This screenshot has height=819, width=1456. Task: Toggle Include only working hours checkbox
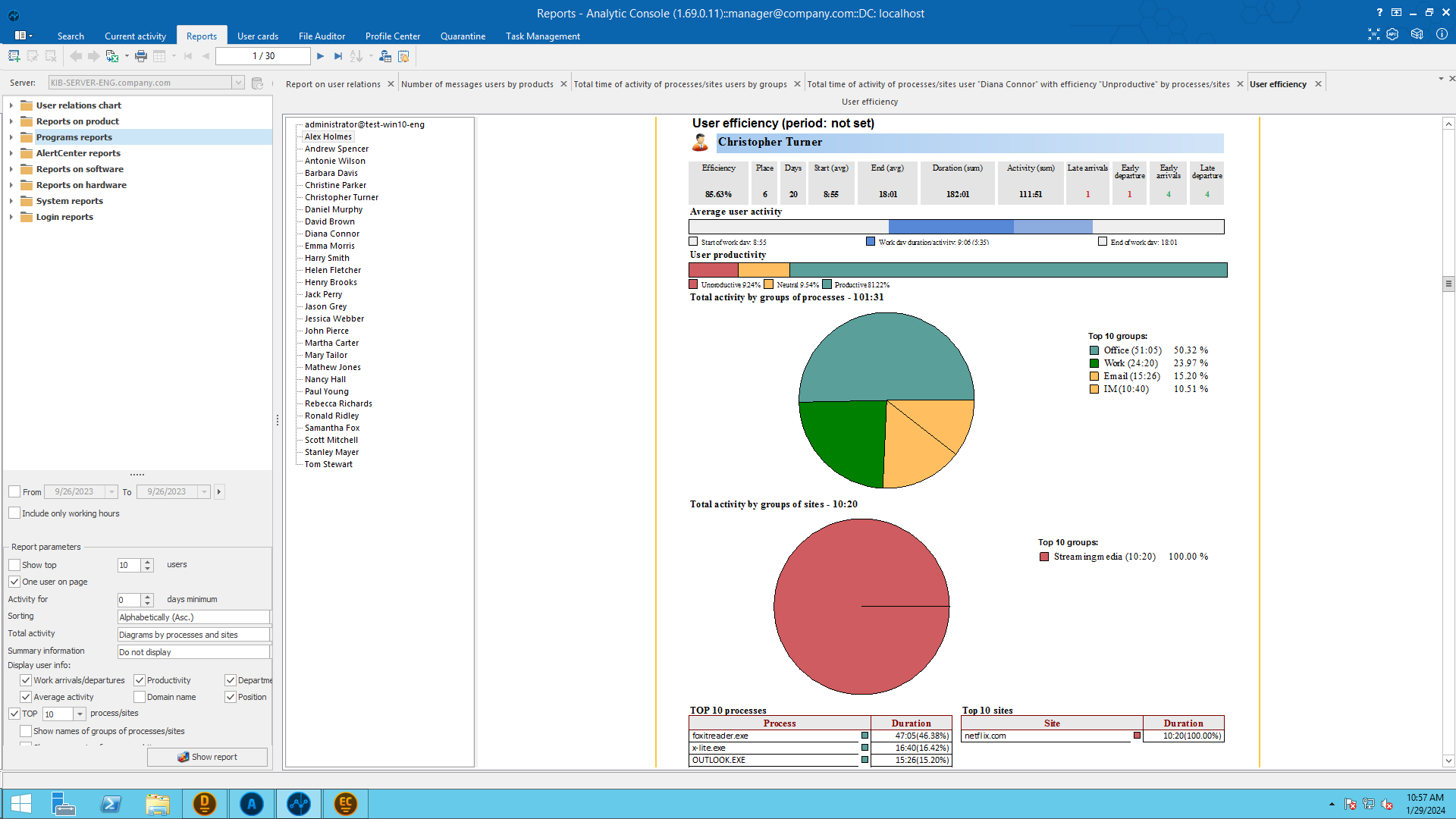[x=14, y=513]
